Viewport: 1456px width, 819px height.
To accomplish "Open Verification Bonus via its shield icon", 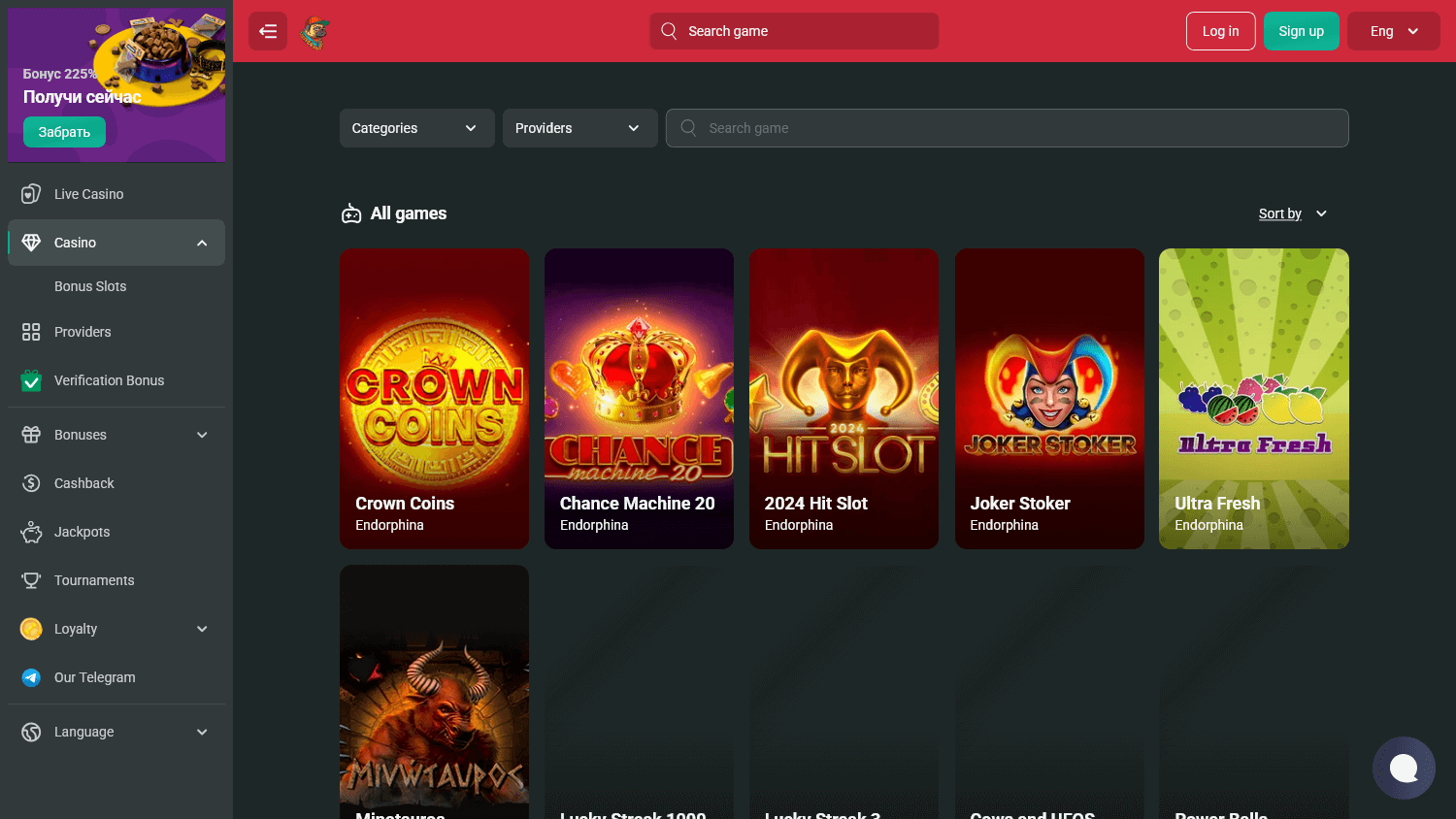I will click(x=30, y=379).
